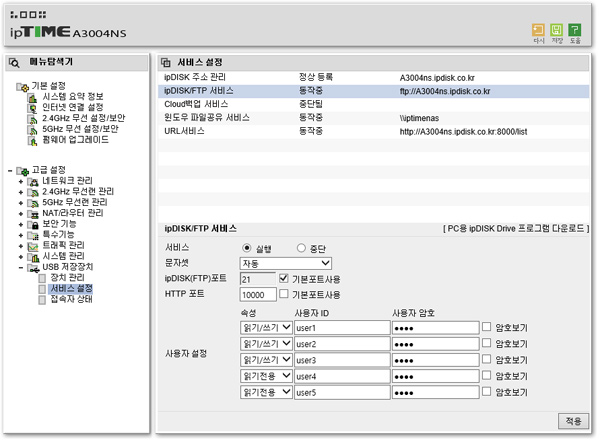The height and width of the screenshot is (442, 600).
Task: Click the 적용 apply button
Action: tap(573, 421)
